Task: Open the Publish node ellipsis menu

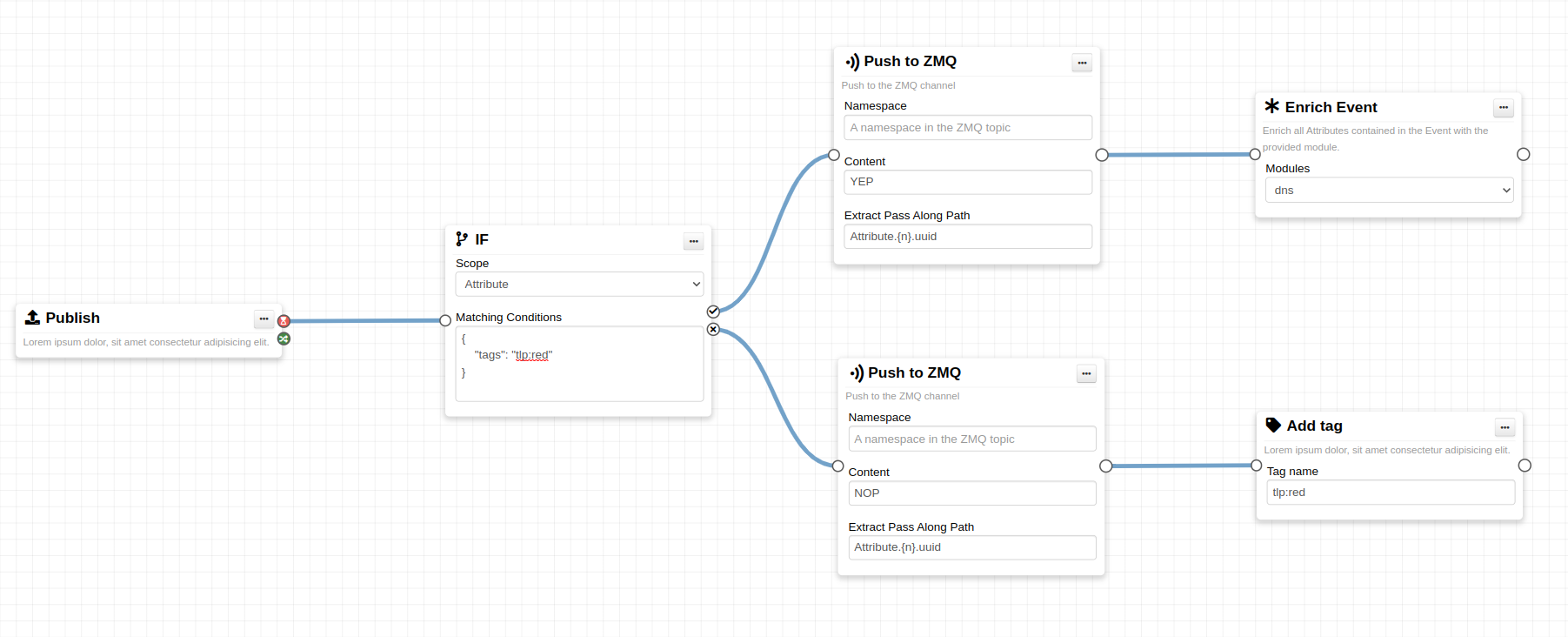Action: click(264, 319)
